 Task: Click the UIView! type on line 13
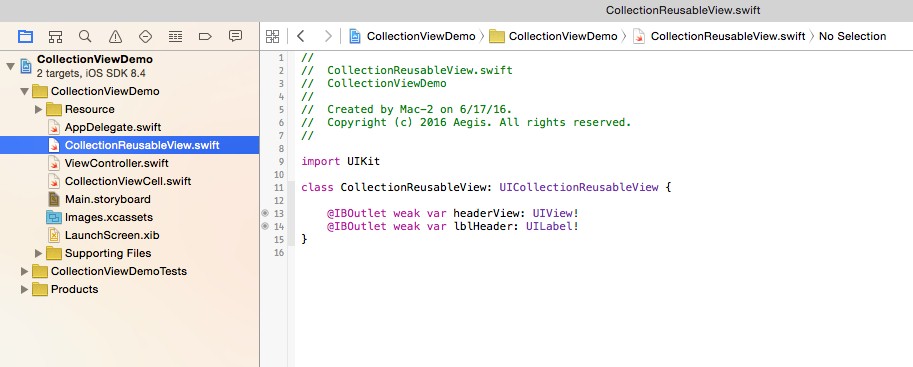[x=555, y=213]
